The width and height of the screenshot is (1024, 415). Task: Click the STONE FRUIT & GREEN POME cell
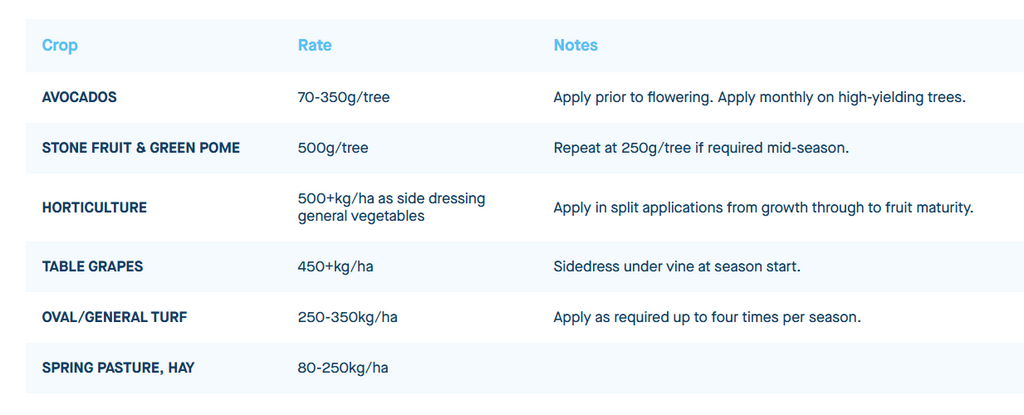pyautogui.click(x=141, y=147)
